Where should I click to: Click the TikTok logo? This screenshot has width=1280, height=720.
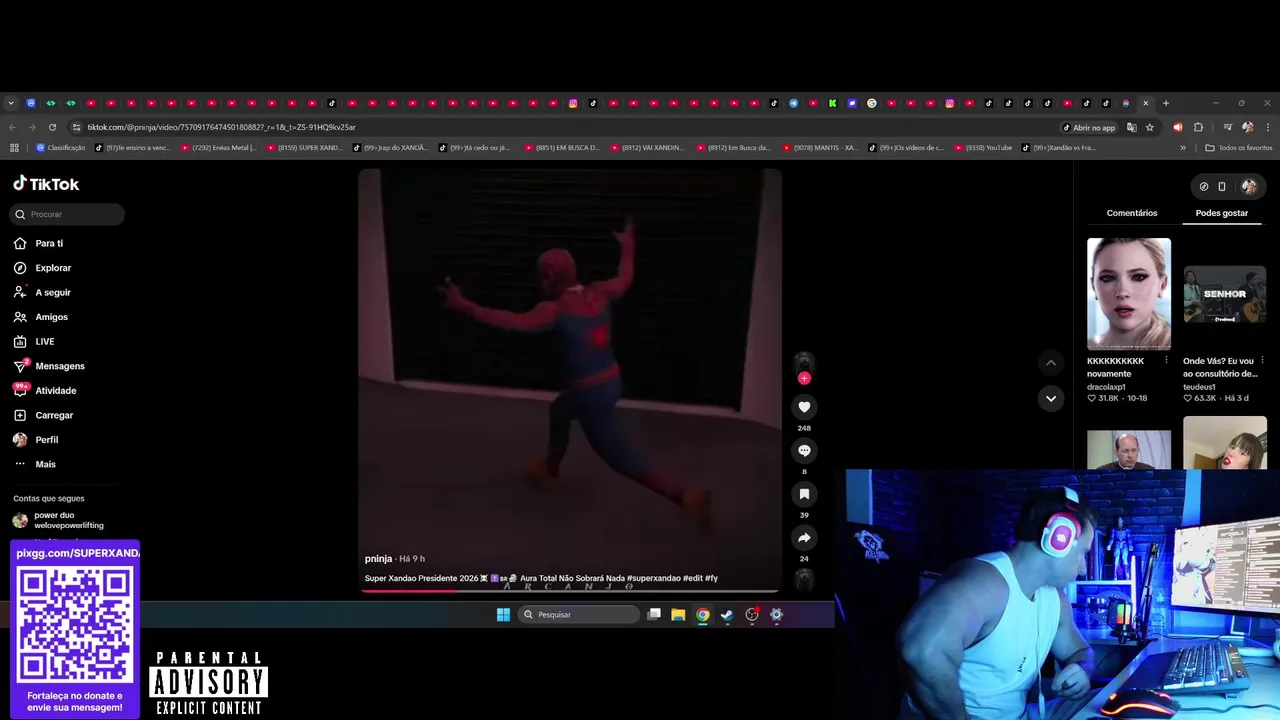point(46,184)
